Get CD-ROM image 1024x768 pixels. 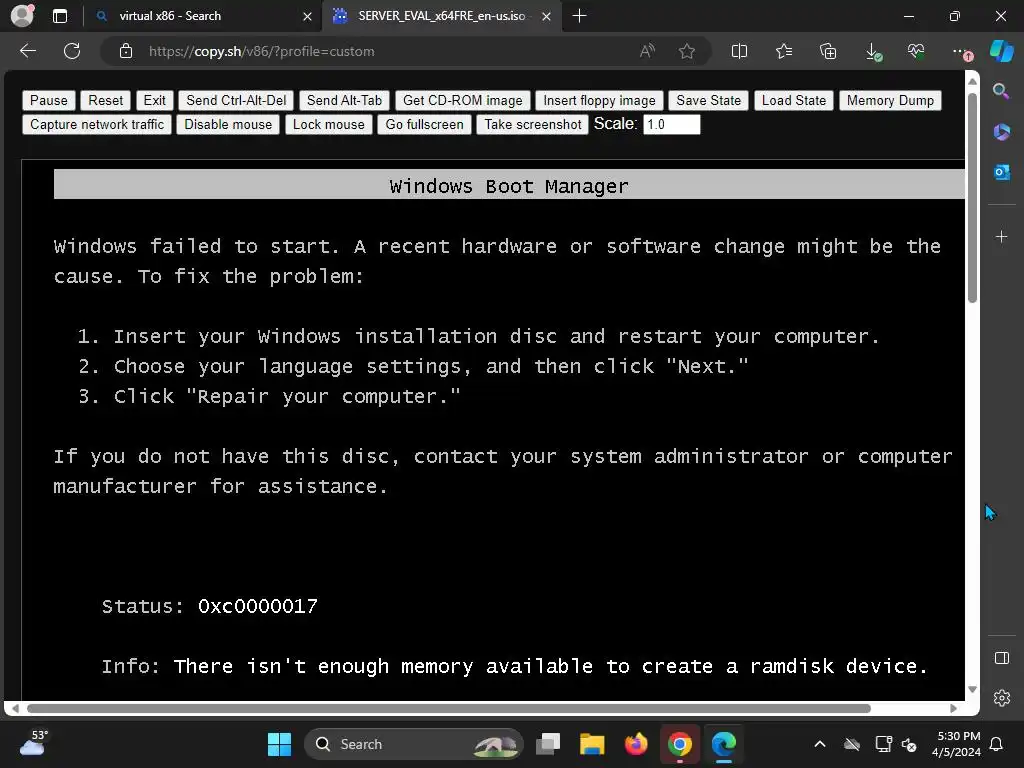pyautogui.click(x=462, y=100)
